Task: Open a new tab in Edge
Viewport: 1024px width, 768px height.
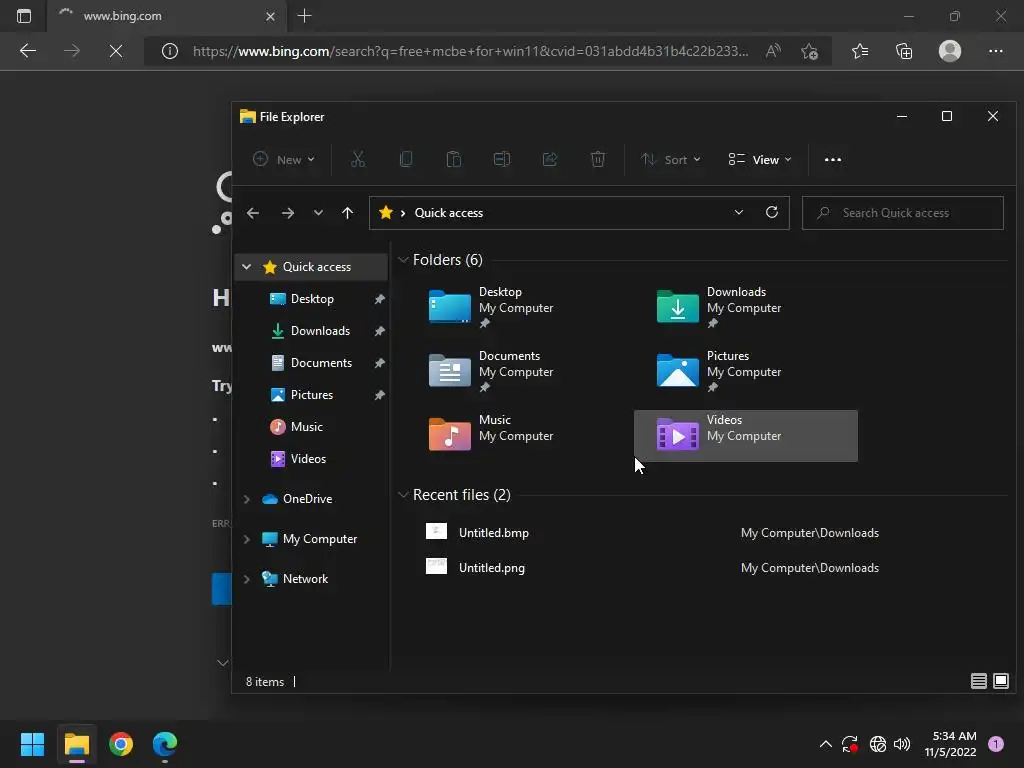Action: (304, 16)
